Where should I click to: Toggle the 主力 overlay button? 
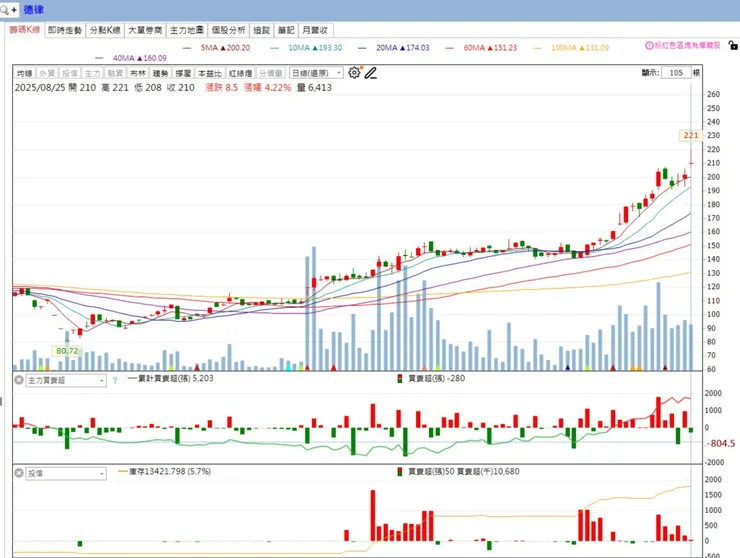point(92,73)
